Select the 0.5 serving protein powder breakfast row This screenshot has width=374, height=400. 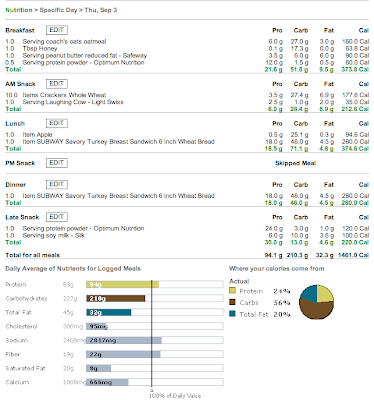click(x=187, y=63)
